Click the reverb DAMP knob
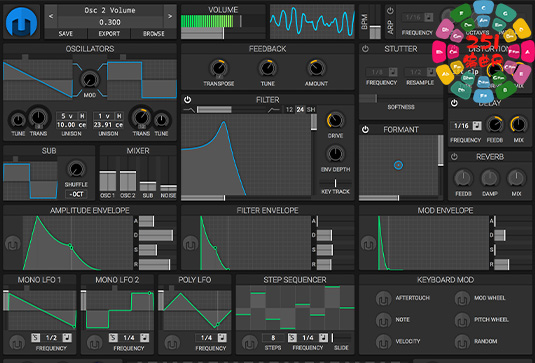Image resolution: width=535 pixels, height=363 pixels. point(490,178)
